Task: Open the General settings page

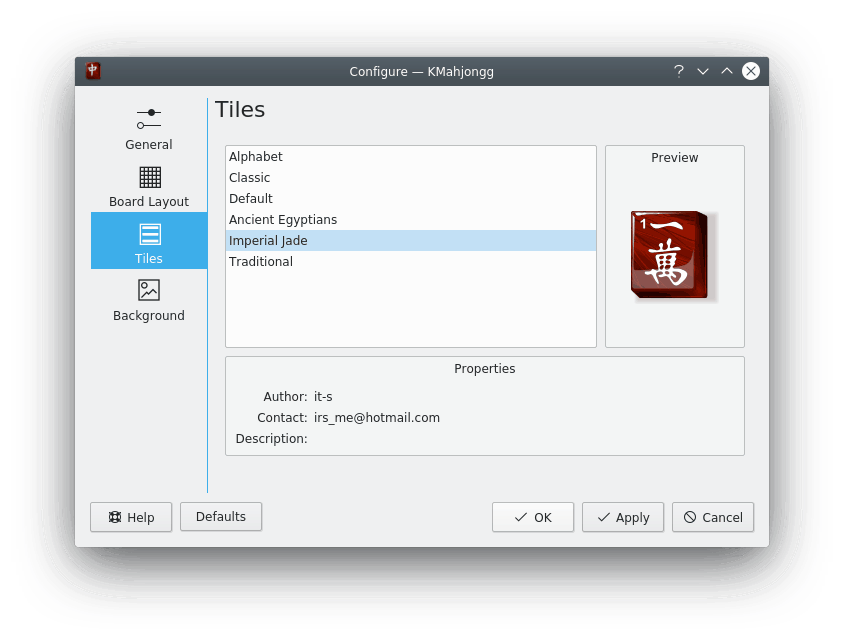Action: [148, 128]
